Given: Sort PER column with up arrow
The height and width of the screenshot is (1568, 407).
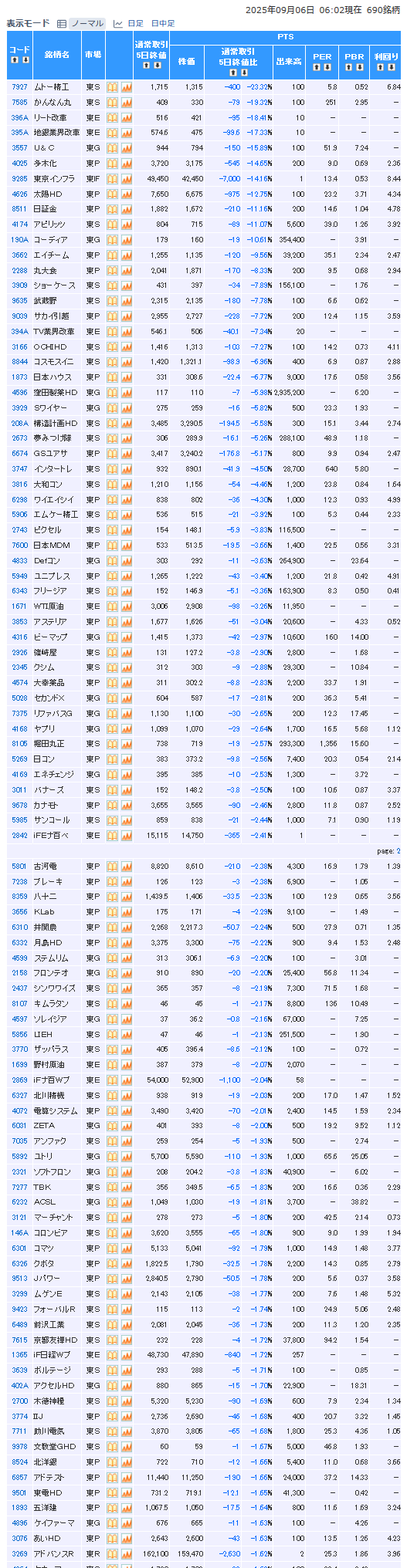Looking at the screenshot, I should (318, 67).
